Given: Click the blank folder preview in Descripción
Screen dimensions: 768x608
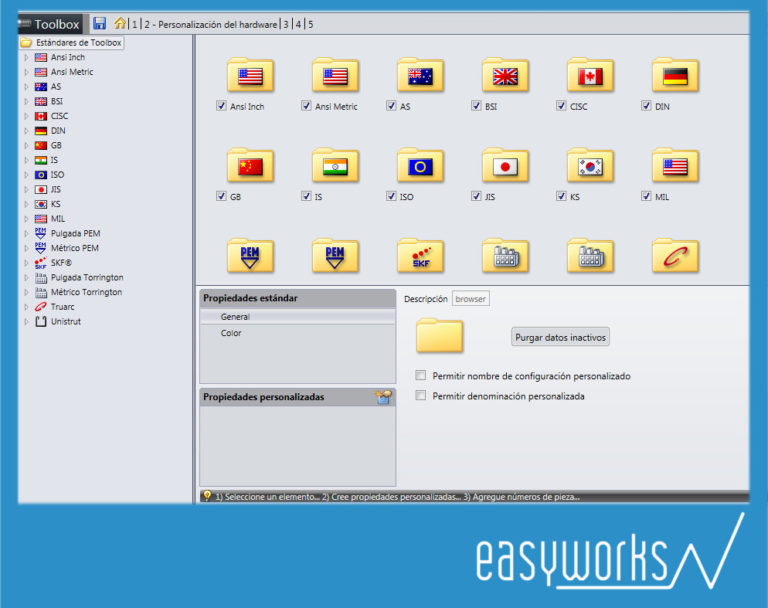Looking at the screenshot, I should 439,336.
